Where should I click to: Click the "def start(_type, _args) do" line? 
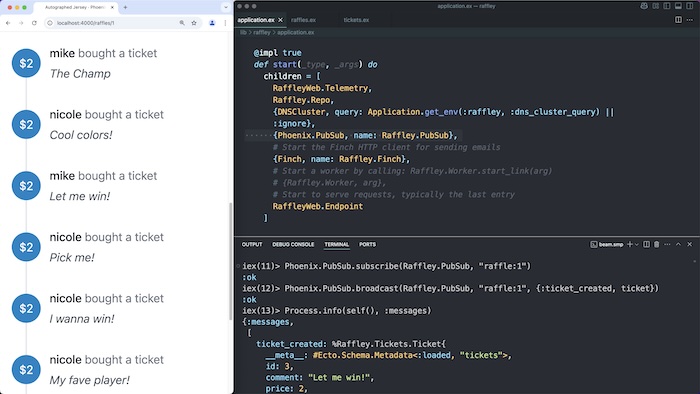tap(315, 65)
